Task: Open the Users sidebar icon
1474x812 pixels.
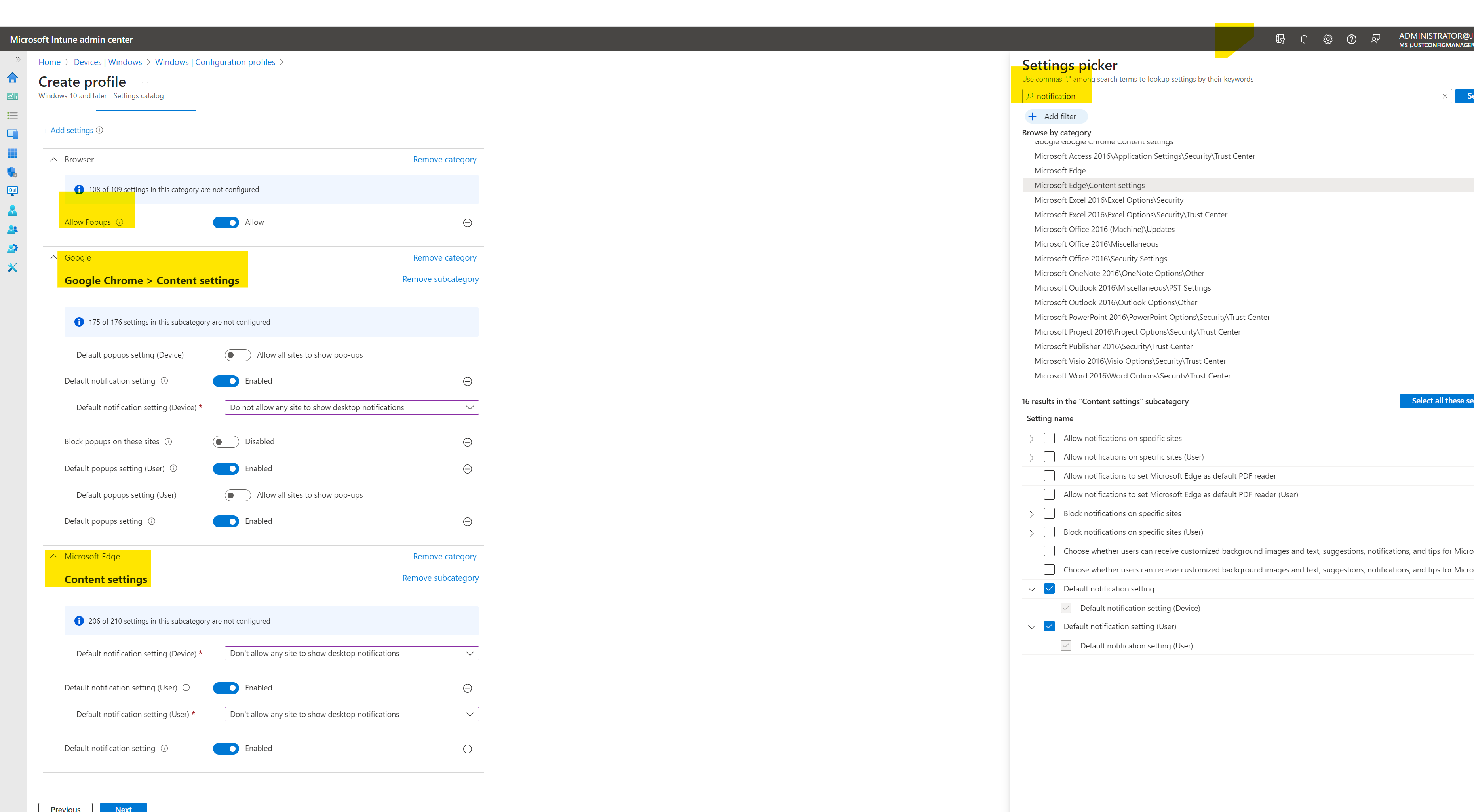Action: [12, 211]
